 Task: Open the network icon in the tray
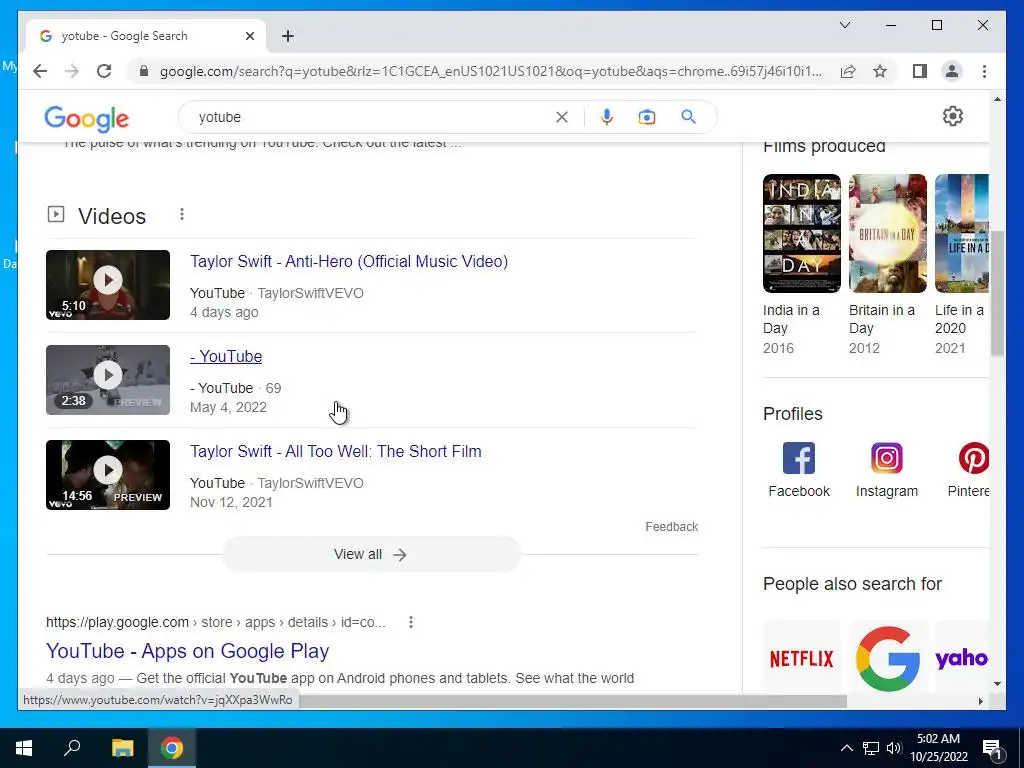click(x=871, y=748)
